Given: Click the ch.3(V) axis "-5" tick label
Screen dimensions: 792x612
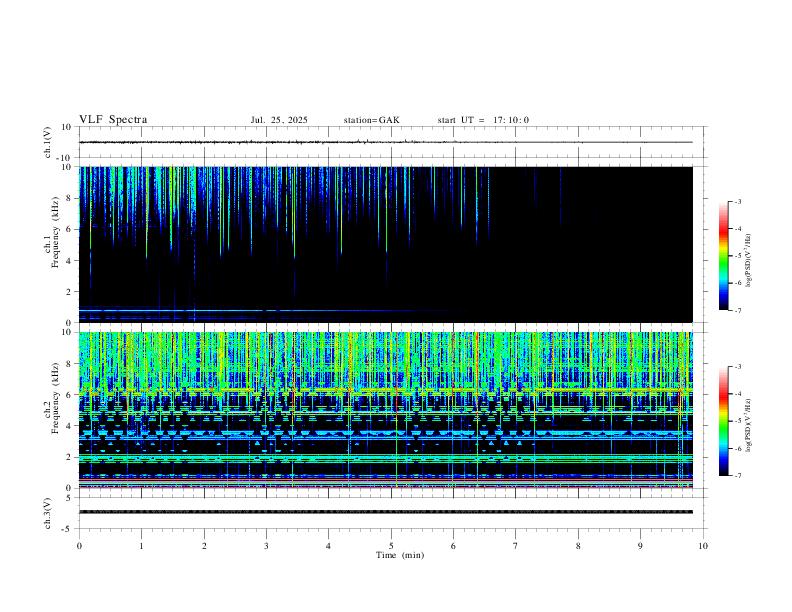Looking at the screenshot, I should tap(68, 529).
